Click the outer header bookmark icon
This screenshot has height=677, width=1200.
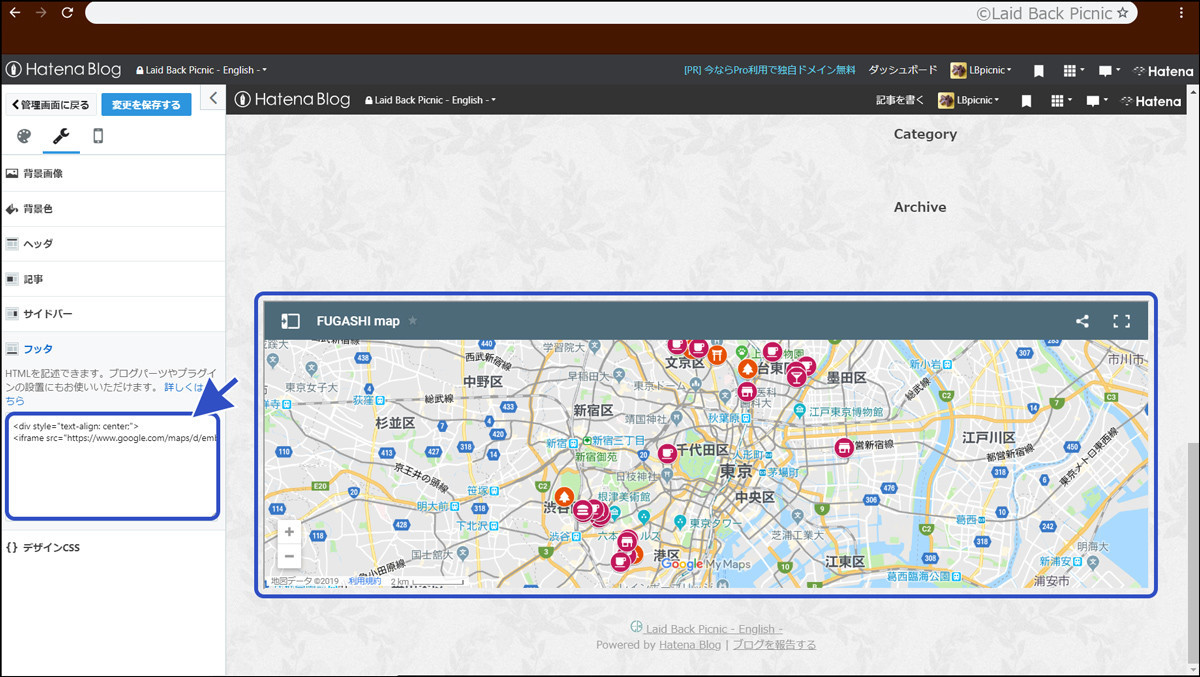click(x=1039, y=71)
